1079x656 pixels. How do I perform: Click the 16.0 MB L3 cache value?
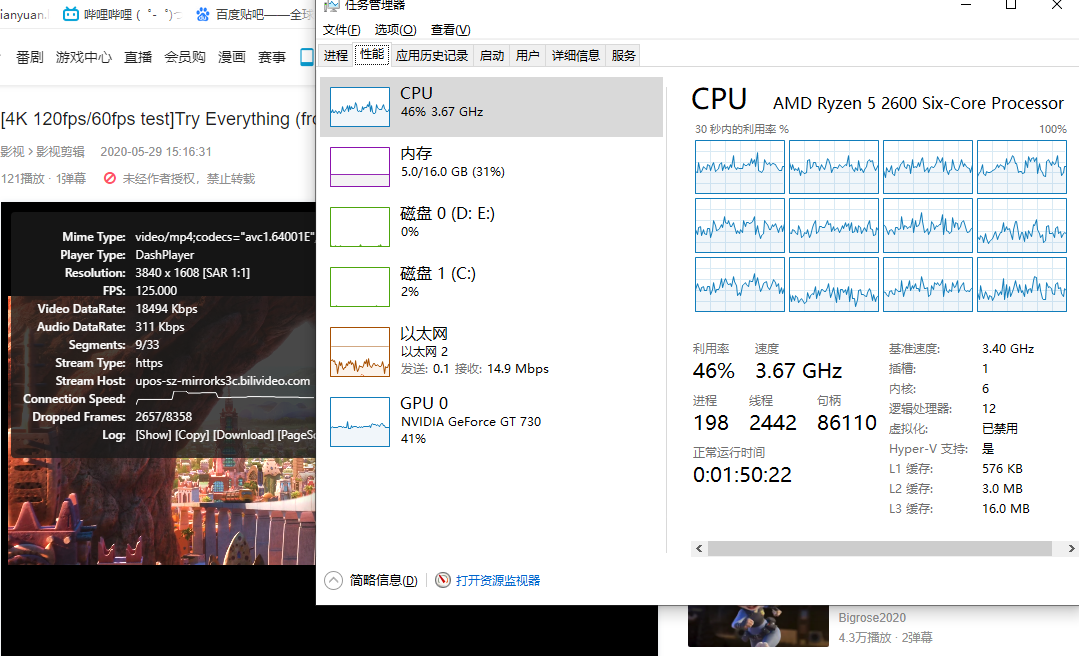(1005, 509)
